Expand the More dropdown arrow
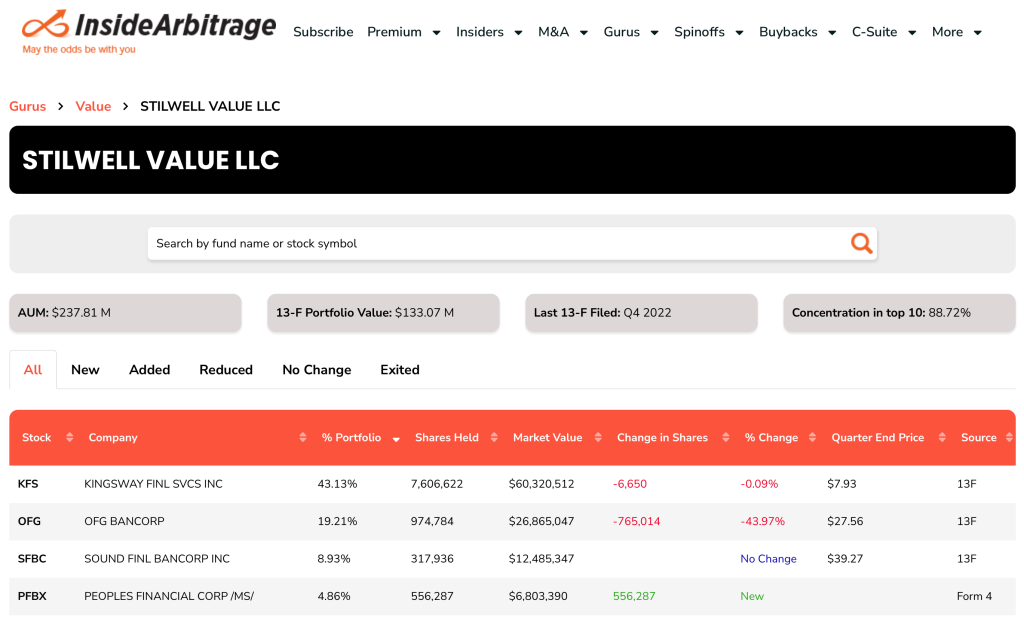Viewport: 1024px width, 625px height. click(978, 33)
